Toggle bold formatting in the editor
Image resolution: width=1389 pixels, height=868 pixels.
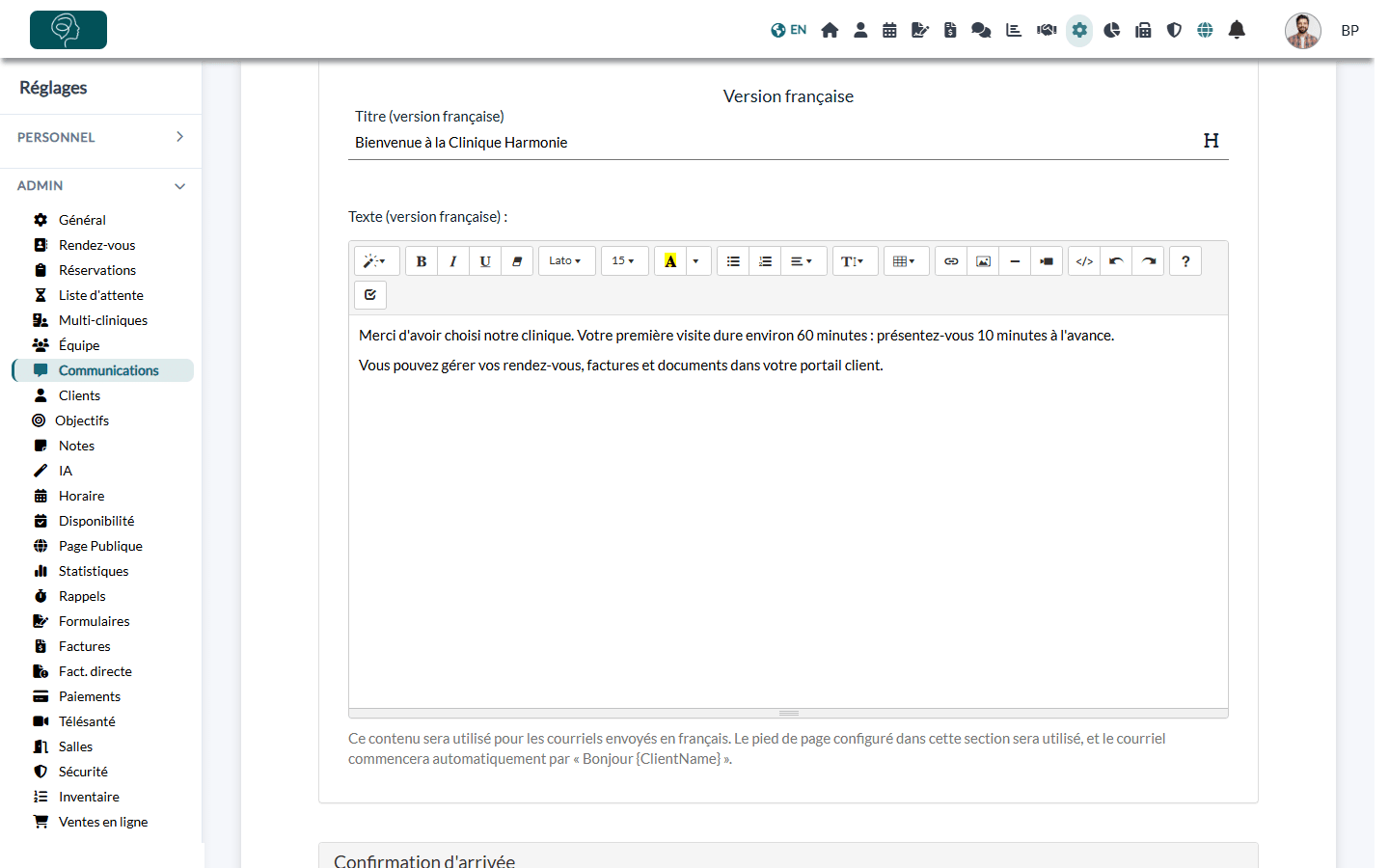[422, 261]
